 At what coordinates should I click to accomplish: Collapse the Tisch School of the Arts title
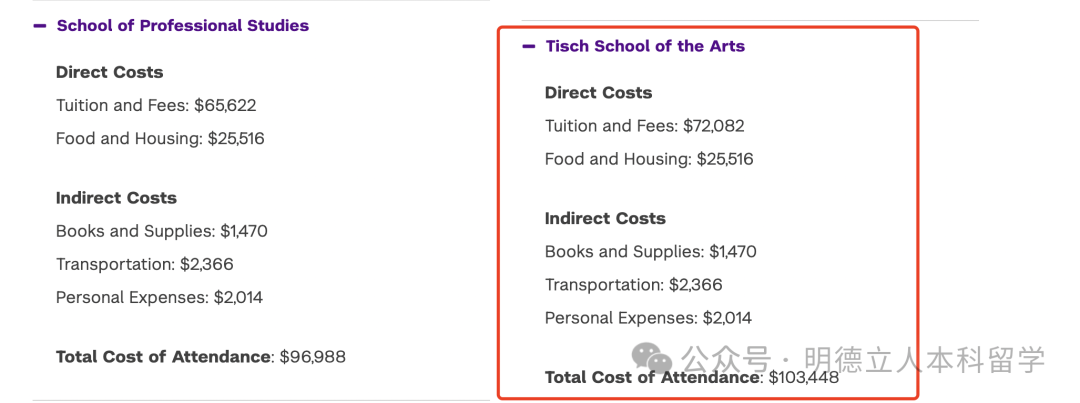[645, 46]
